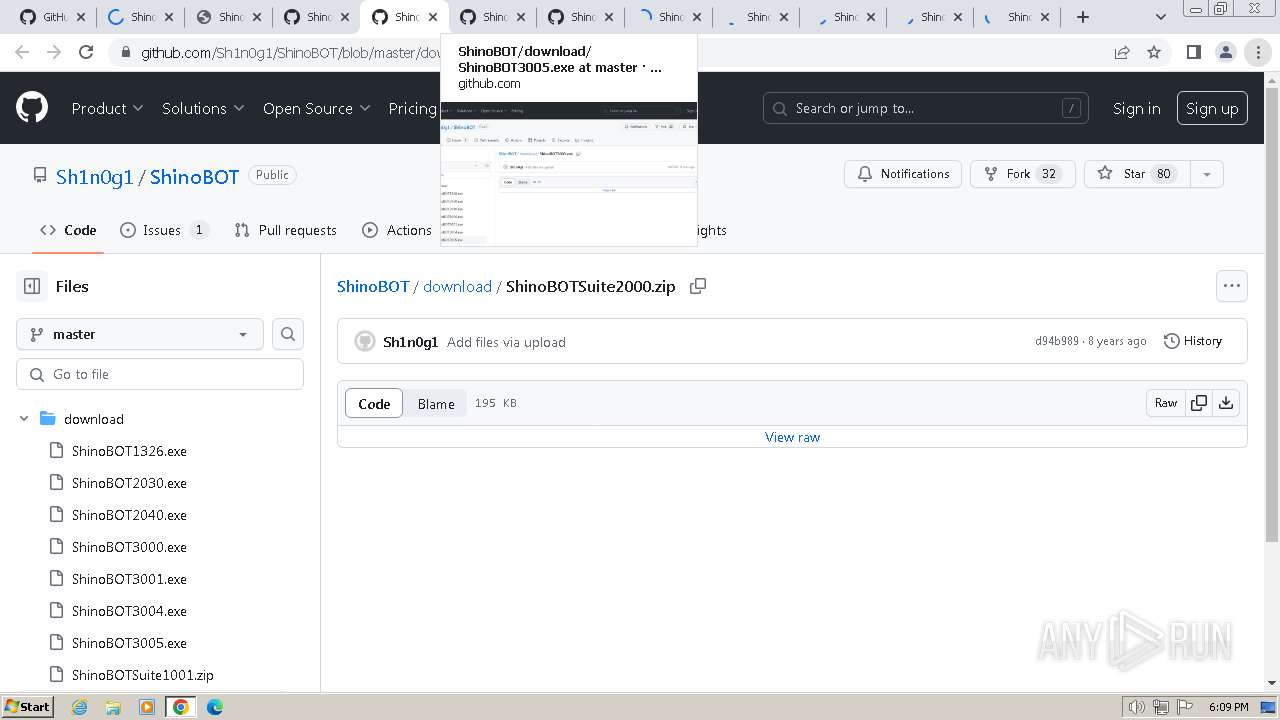This screenshot has height=720, width=1280.
Task: Download the raw file icon
Action: tap(1226, 403)
